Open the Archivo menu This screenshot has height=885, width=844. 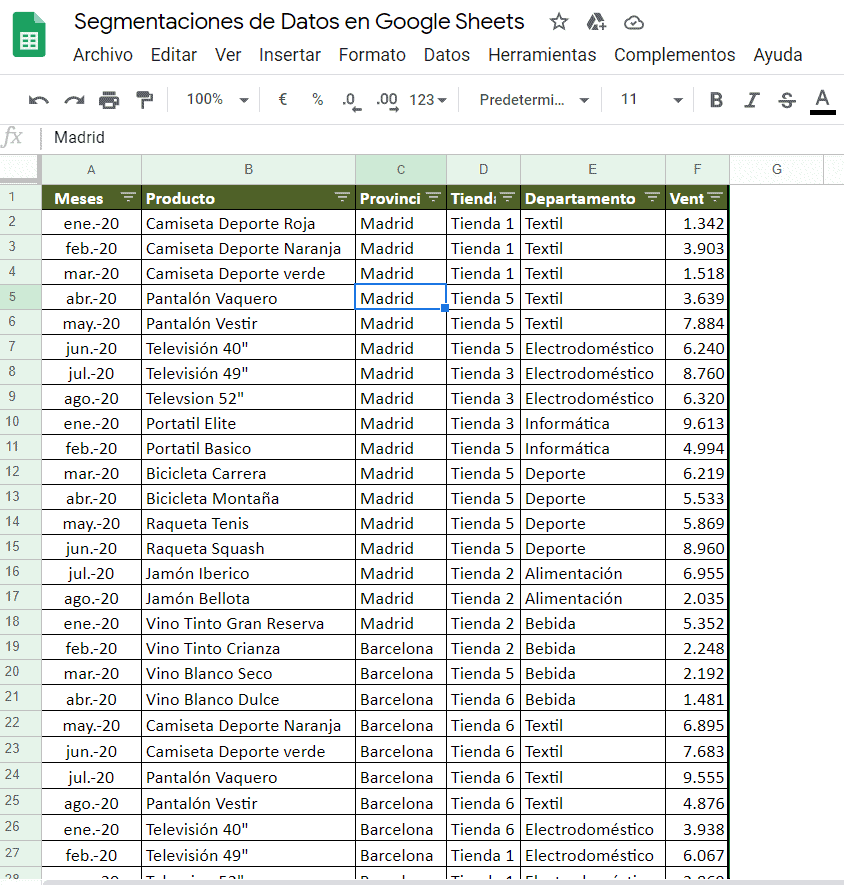(x=103, y=55)
